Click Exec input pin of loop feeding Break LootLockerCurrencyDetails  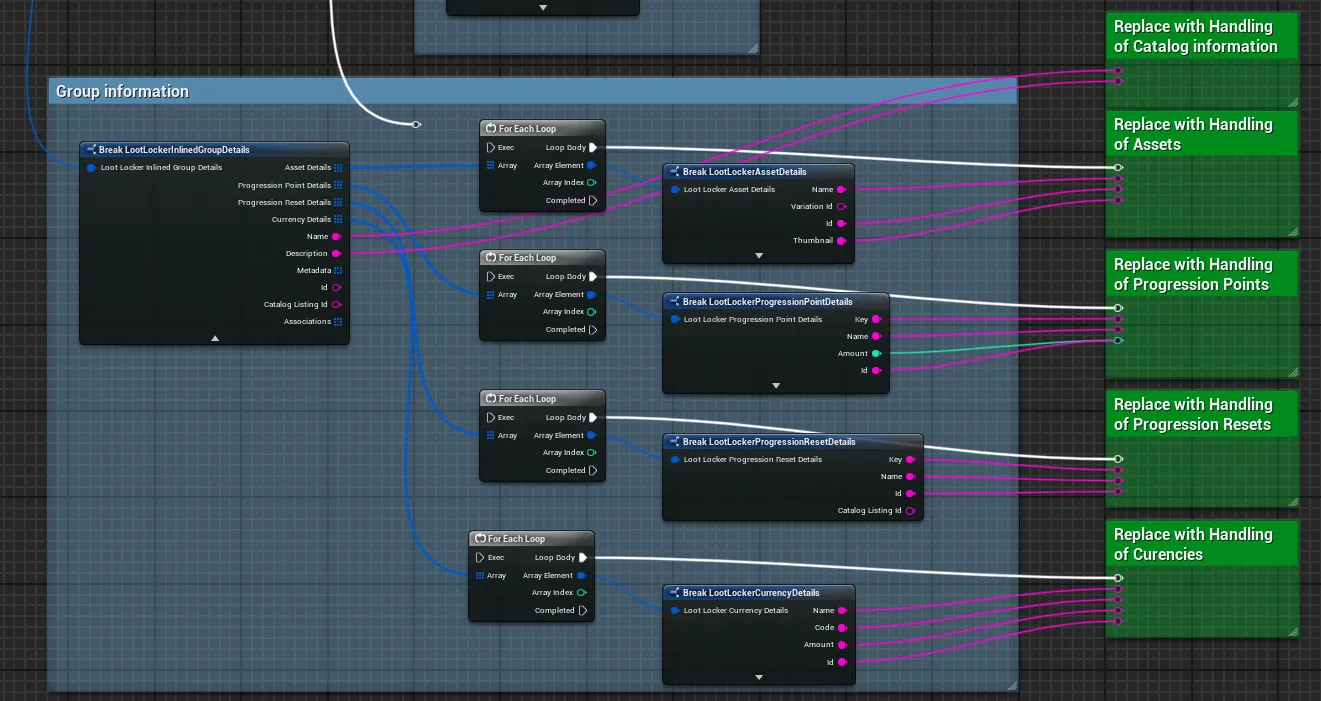coord(480,558)
